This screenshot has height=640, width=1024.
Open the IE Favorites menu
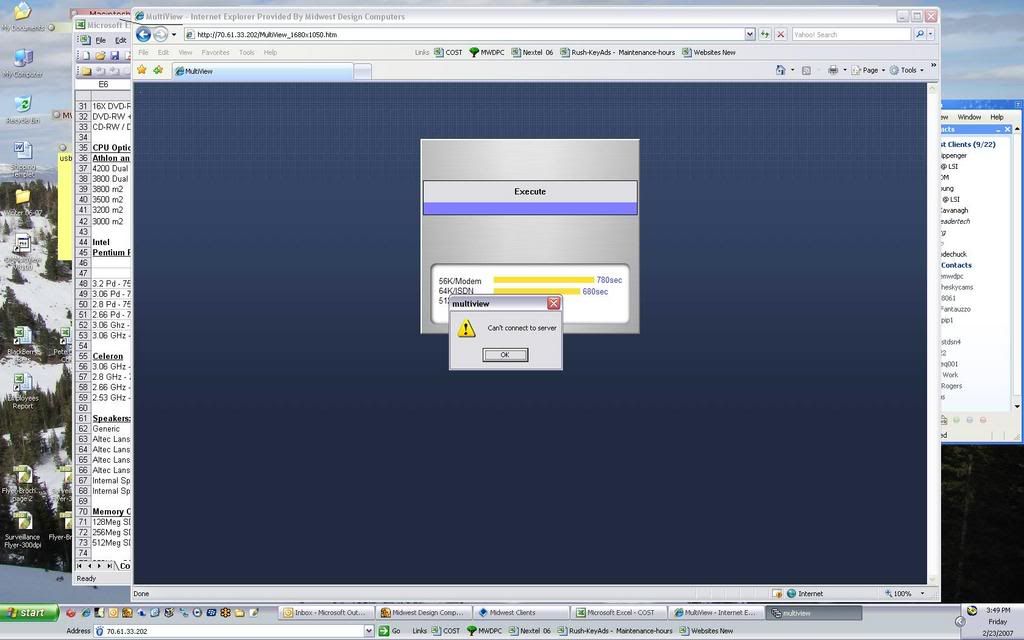pos(216,52)
